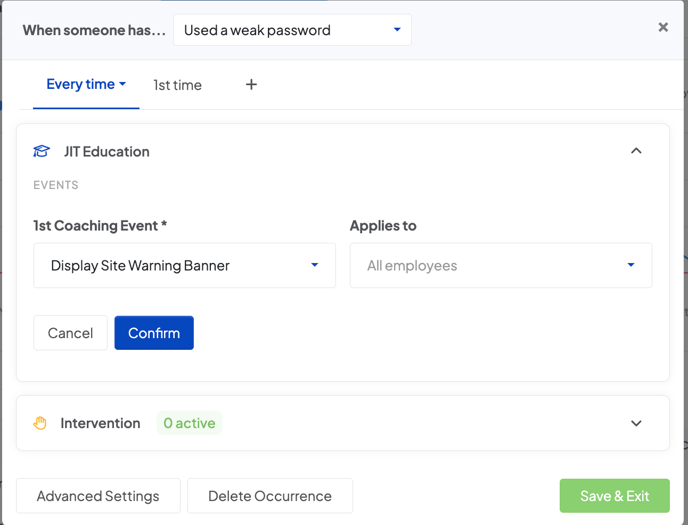
Task: Expand the Intervention section chevron
Action: [636, 423]
